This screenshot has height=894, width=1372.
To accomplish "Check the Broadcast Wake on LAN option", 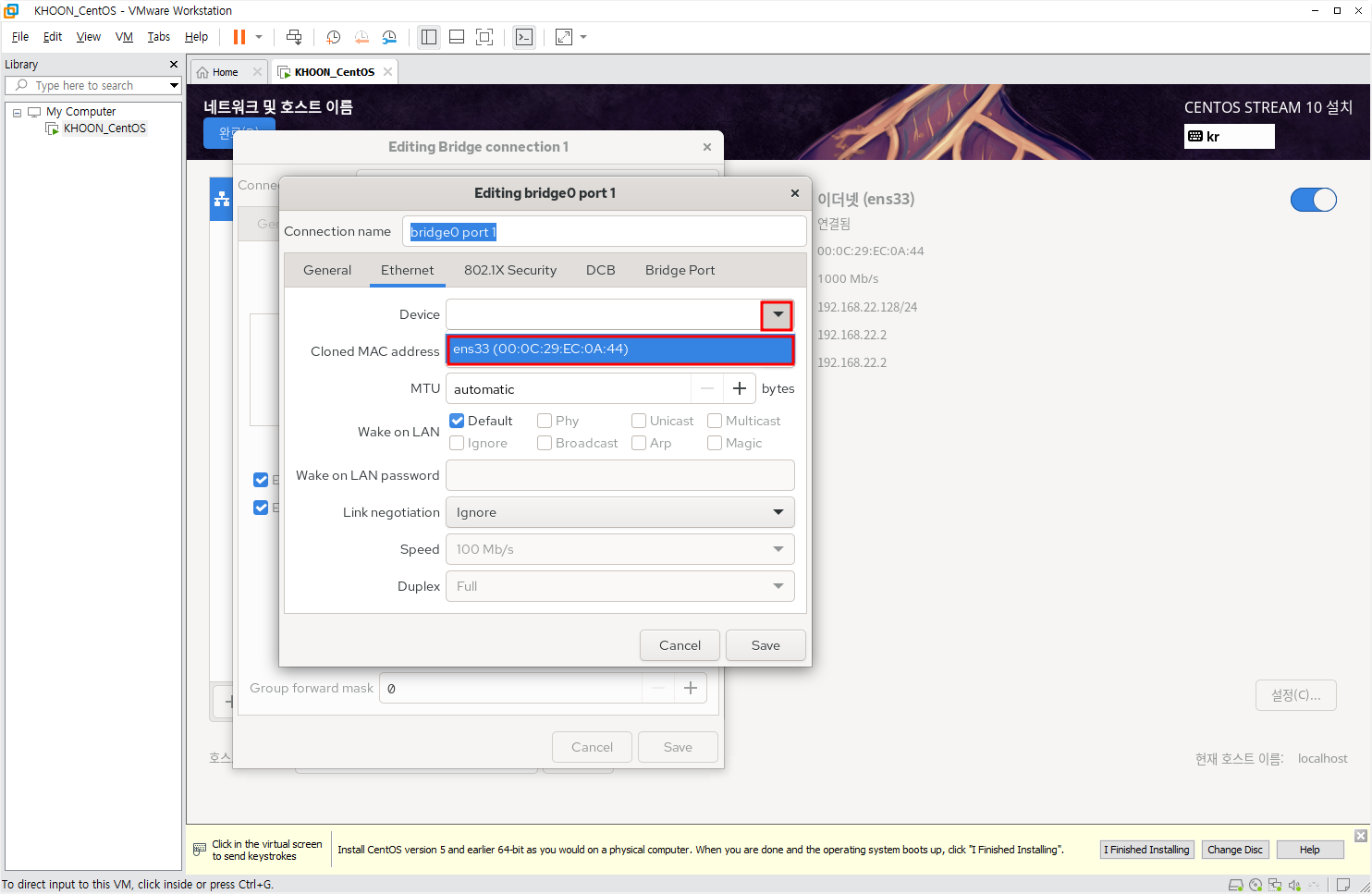I will 545,443.
